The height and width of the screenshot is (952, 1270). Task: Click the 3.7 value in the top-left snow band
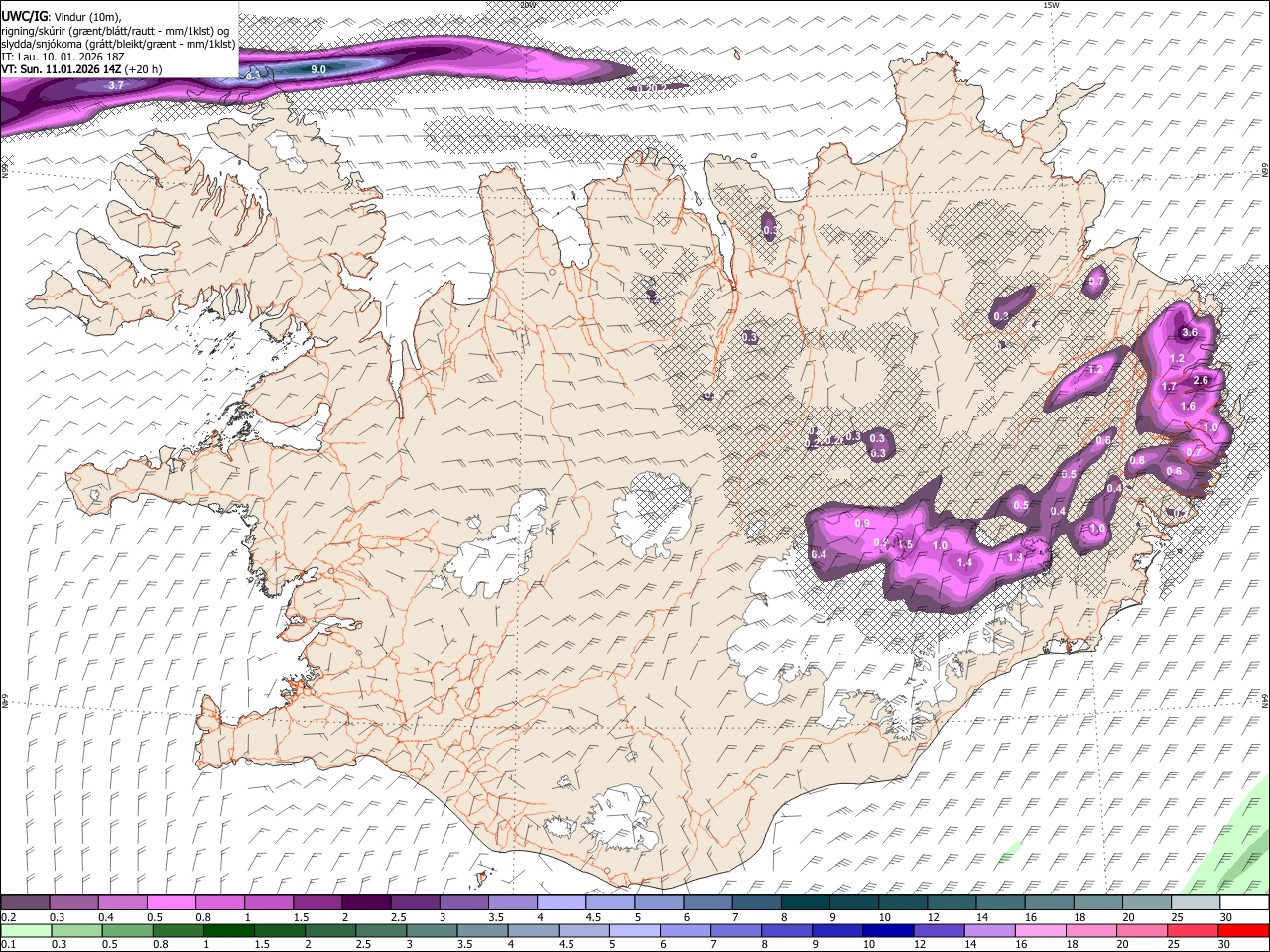point(116,86)
